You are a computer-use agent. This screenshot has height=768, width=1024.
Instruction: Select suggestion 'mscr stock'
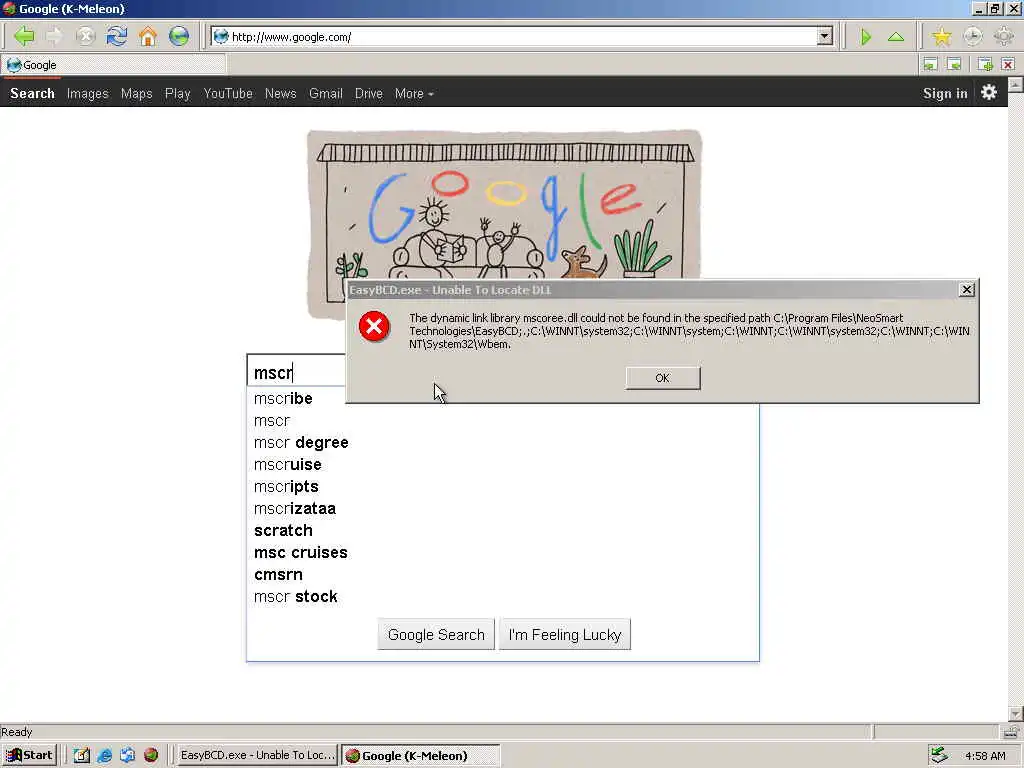[x=296, y=596]
